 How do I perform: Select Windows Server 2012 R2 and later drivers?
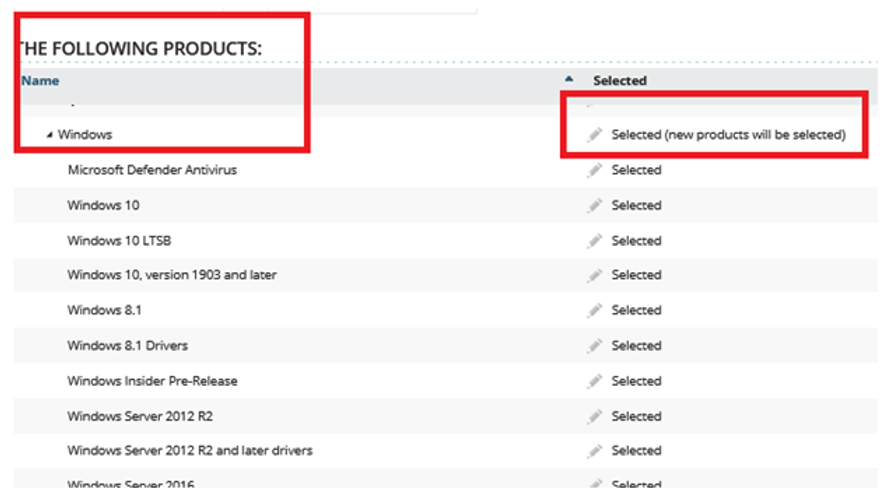click(190, 451)
